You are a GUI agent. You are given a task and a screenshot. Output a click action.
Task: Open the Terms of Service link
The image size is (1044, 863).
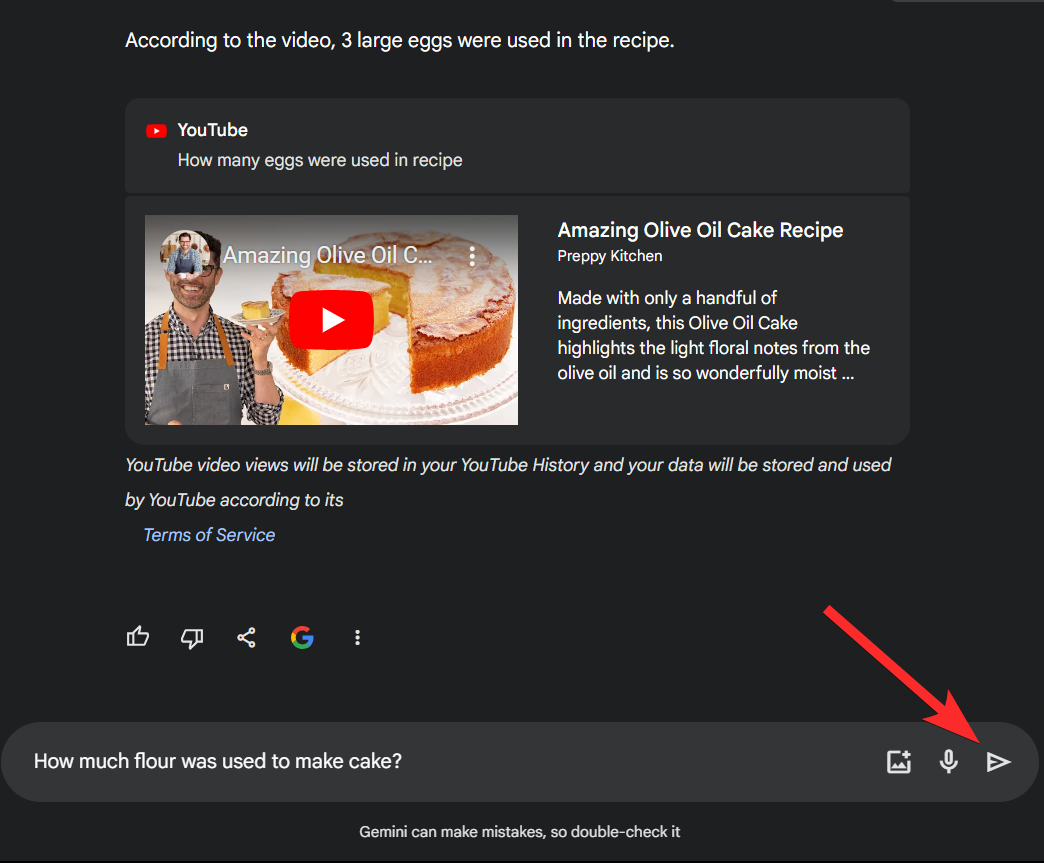209,535
